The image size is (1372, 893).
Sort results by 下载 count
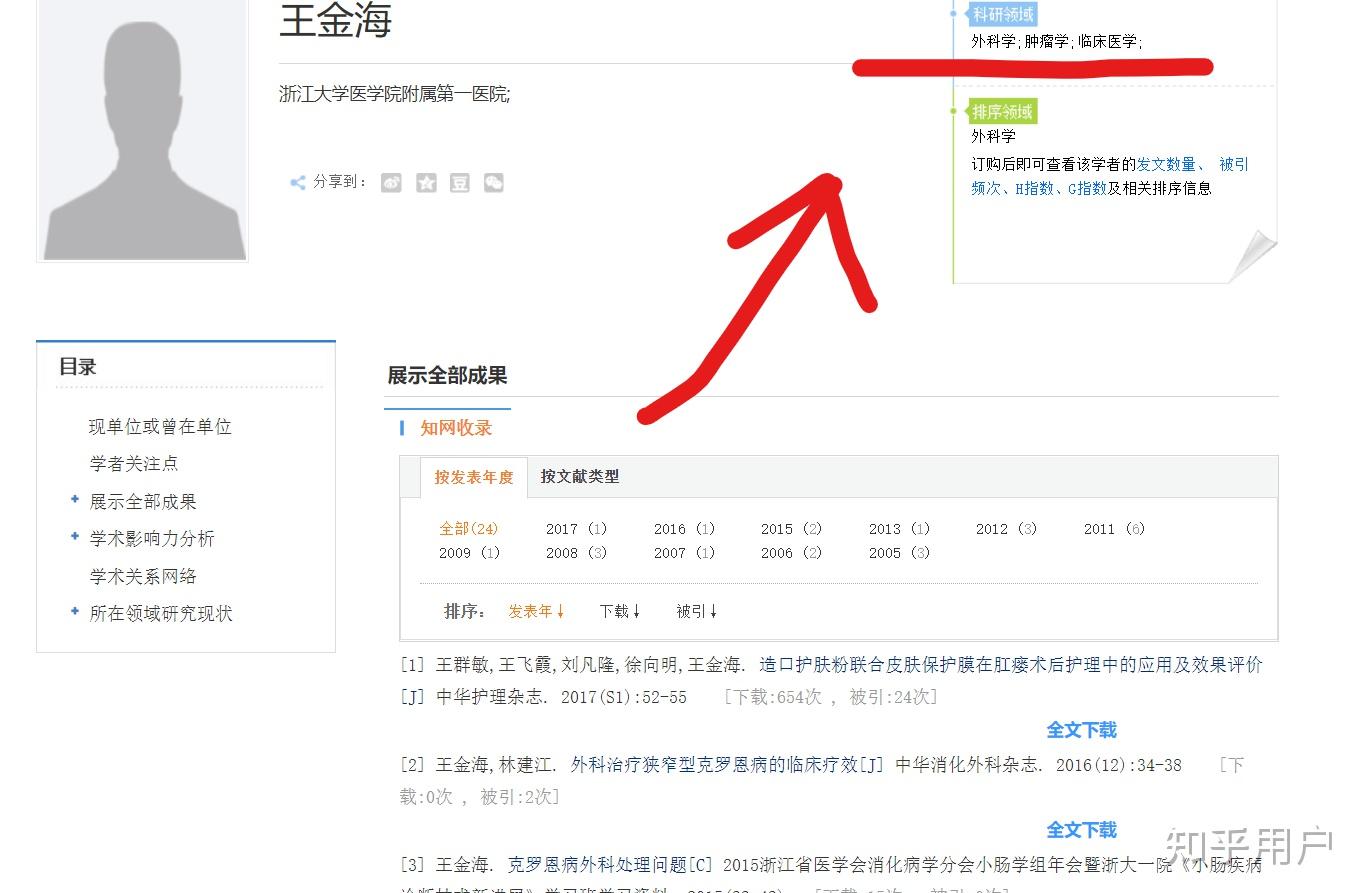(620, 611)
